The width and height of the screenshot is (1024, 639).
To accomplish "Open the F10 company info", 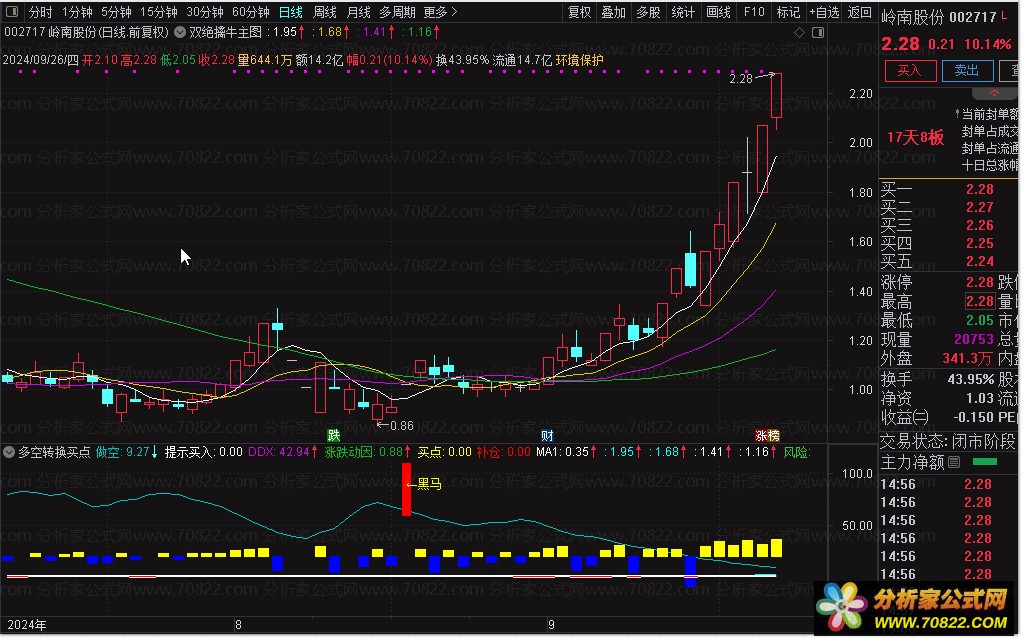I will [x=754, y=12].
